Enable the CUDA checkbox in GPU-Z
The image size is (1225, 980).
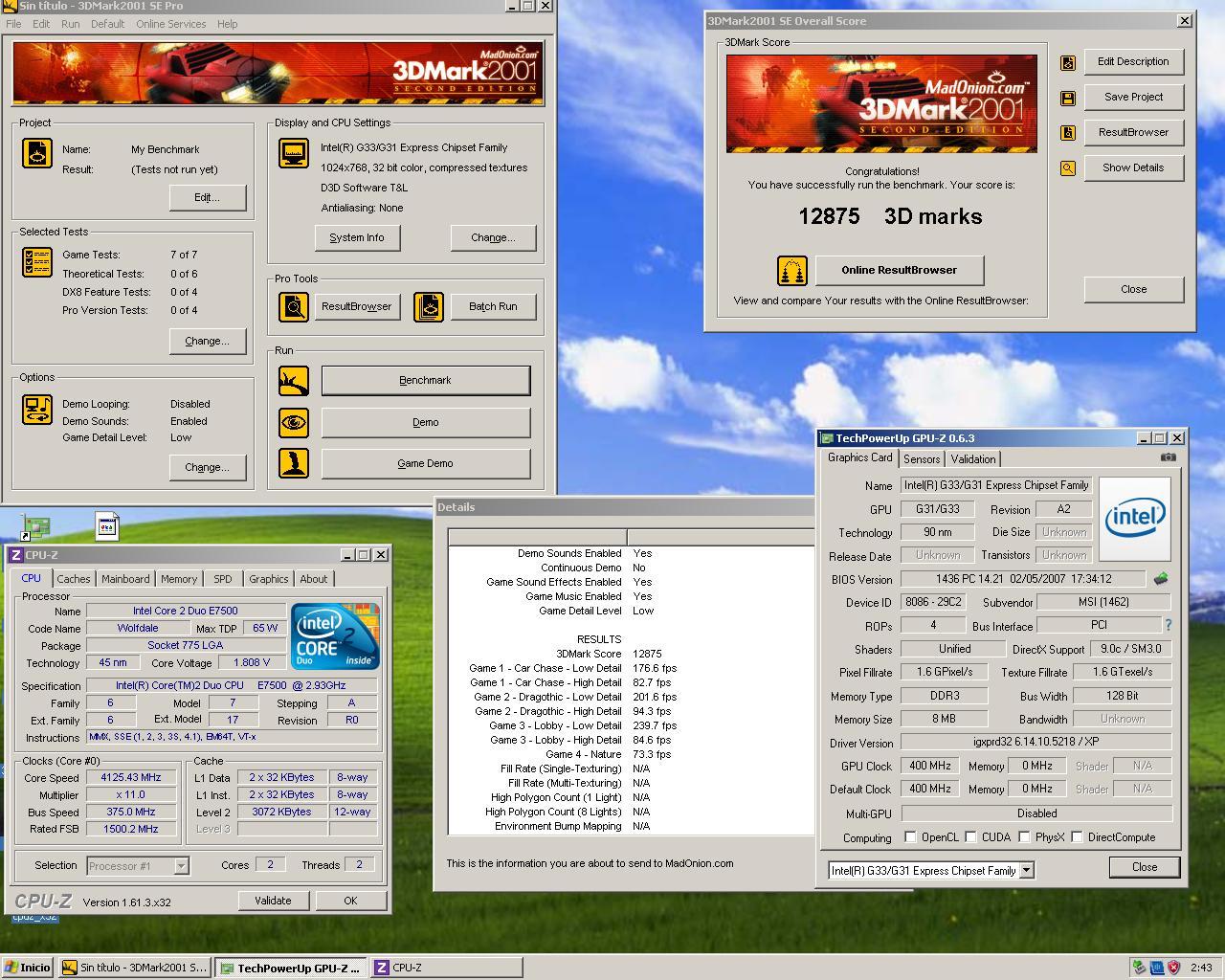[970, 836]
